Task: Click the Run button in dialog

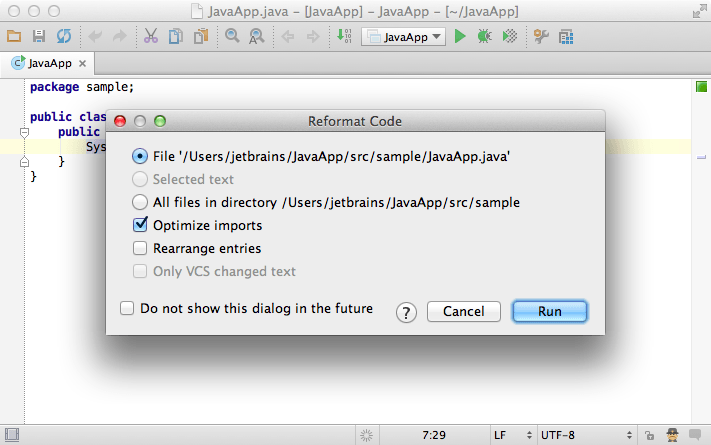Action: 550,312
